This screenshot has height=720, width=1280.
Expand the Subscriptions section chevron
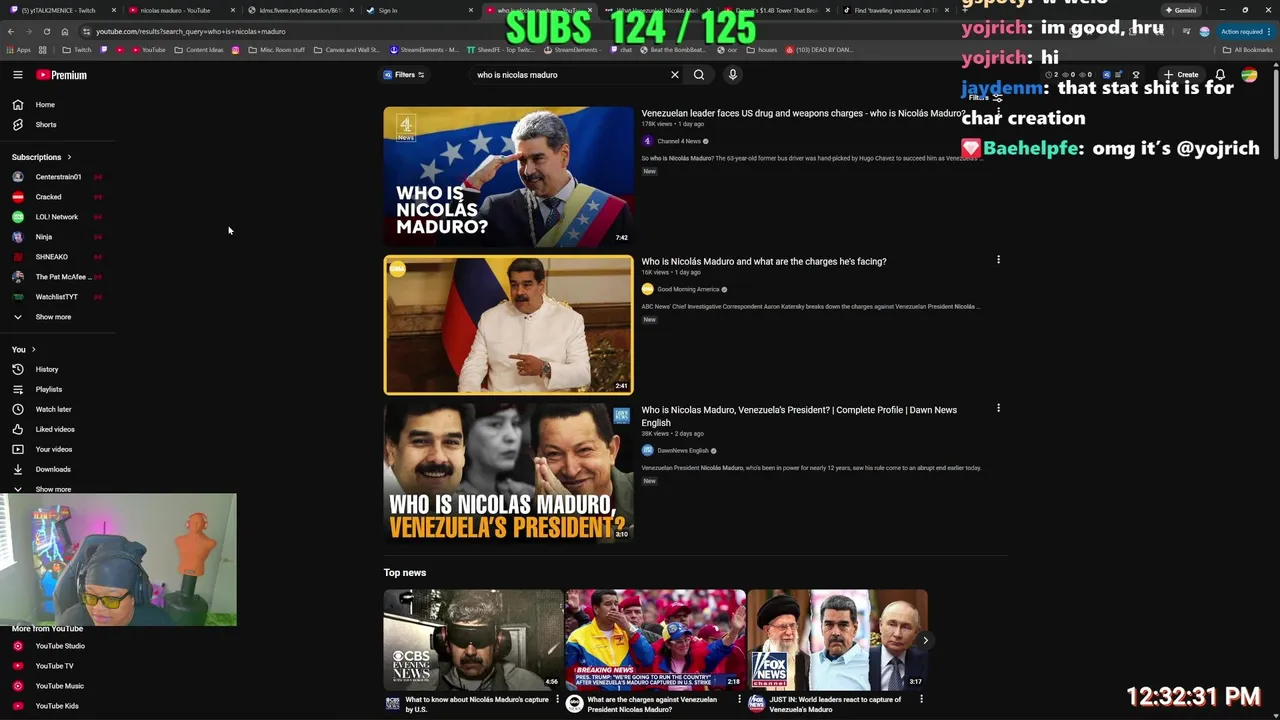[69, 157]
